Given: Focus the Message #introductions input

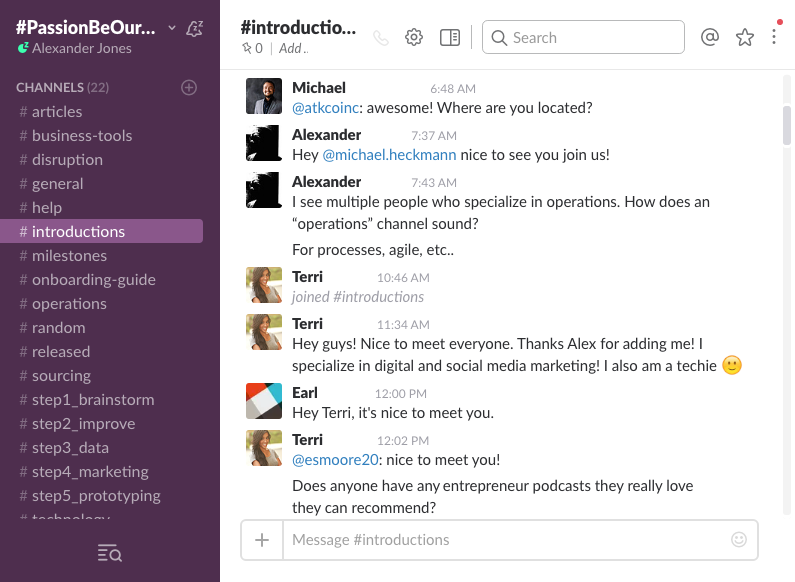Looking at the screenshot, I should click(505, 540).
